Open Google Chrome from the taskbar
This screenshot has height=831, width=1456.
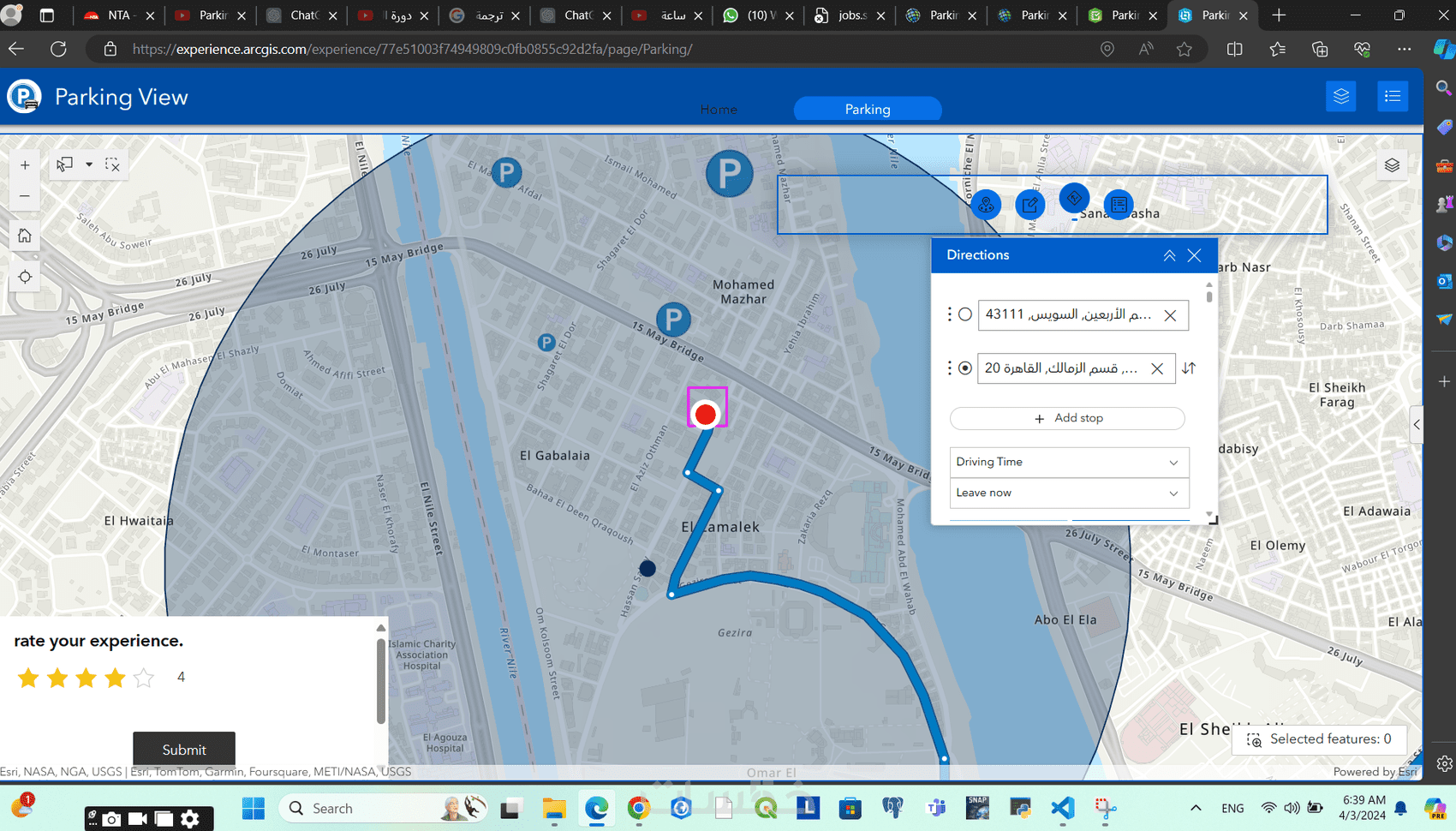(x=639, y=808)
